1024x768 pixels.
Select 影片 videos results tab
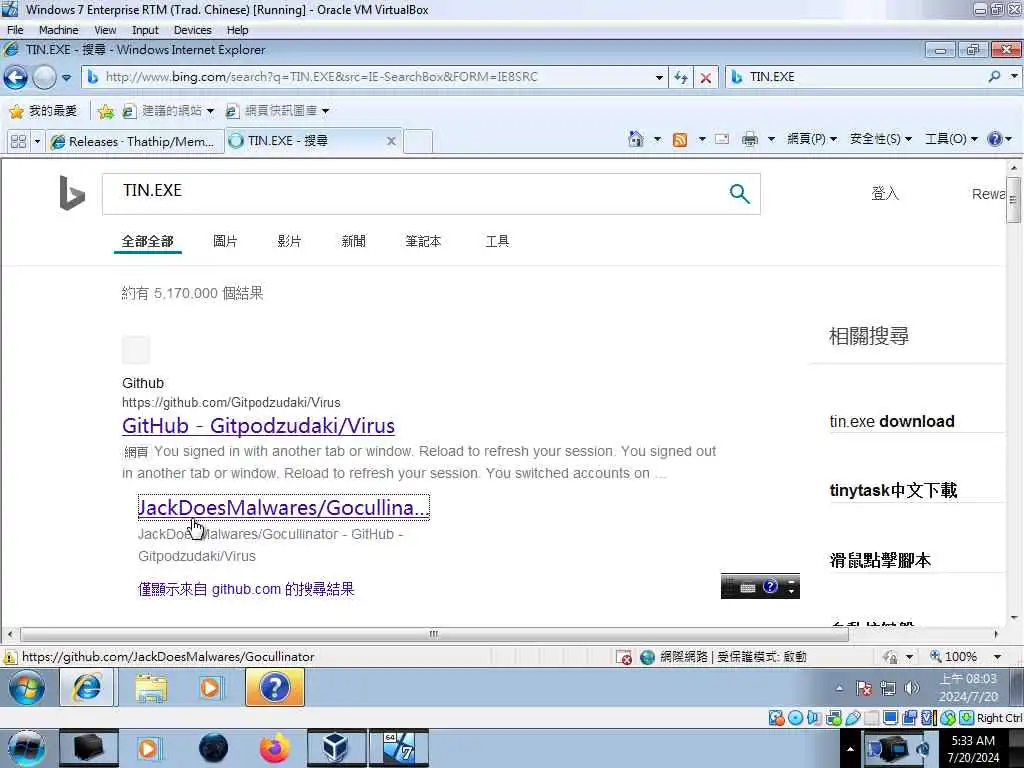point(289,241)
